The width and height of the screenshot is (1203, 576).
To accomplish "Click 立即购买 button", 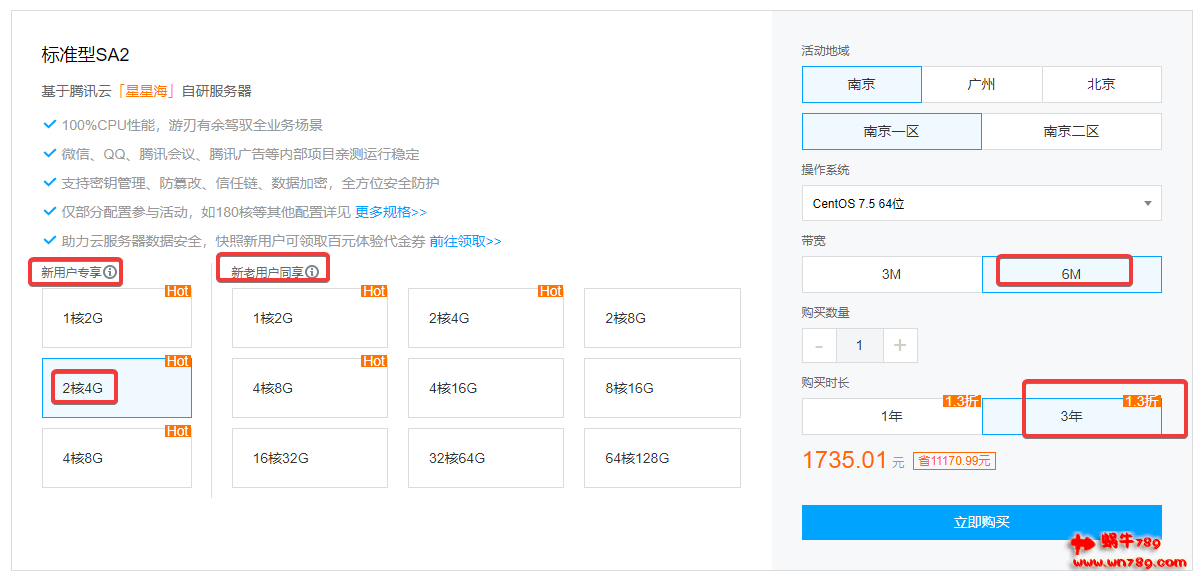I will pos(981,522).
